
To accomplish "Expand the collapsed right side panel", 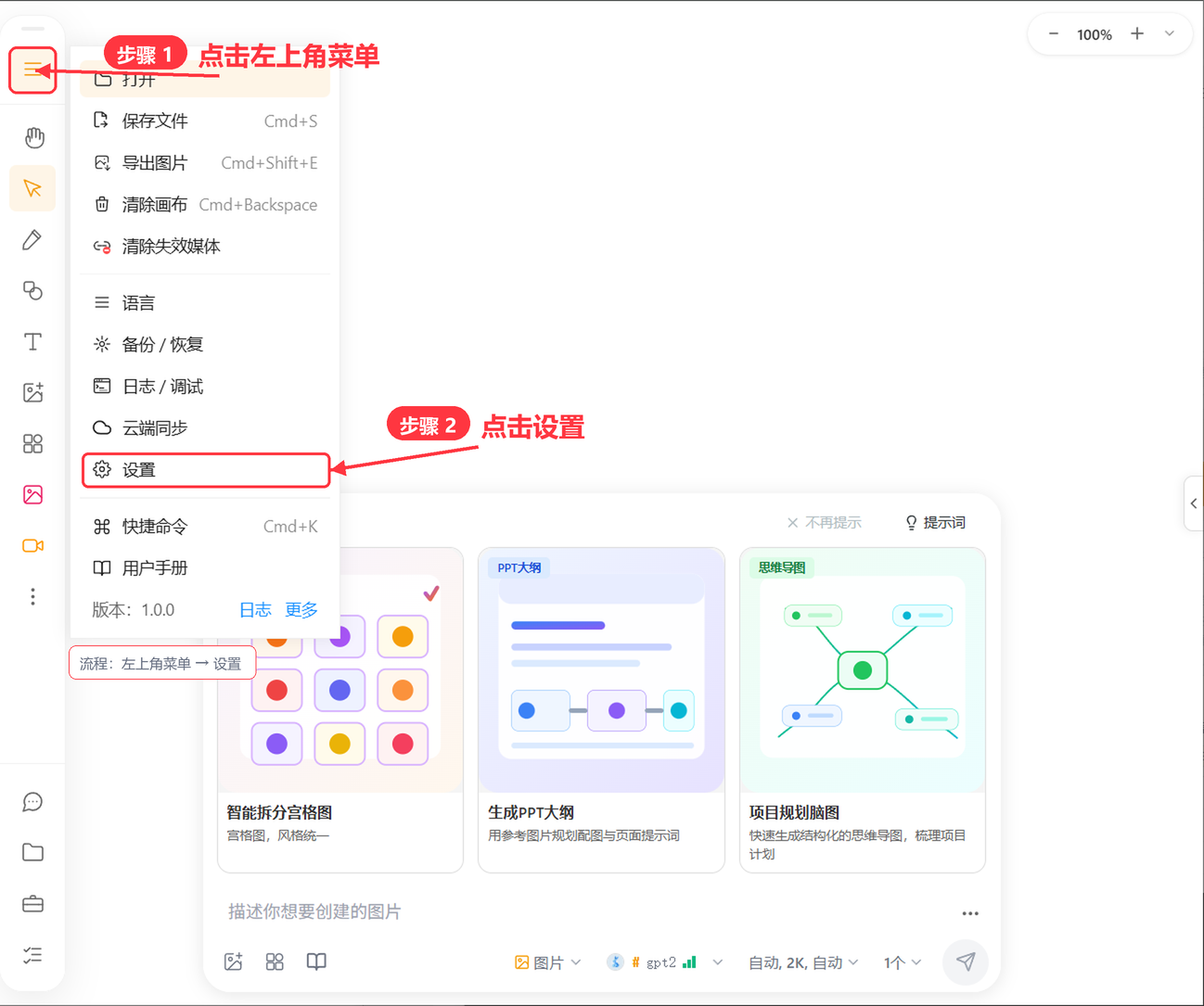I will coord(1194,503).
